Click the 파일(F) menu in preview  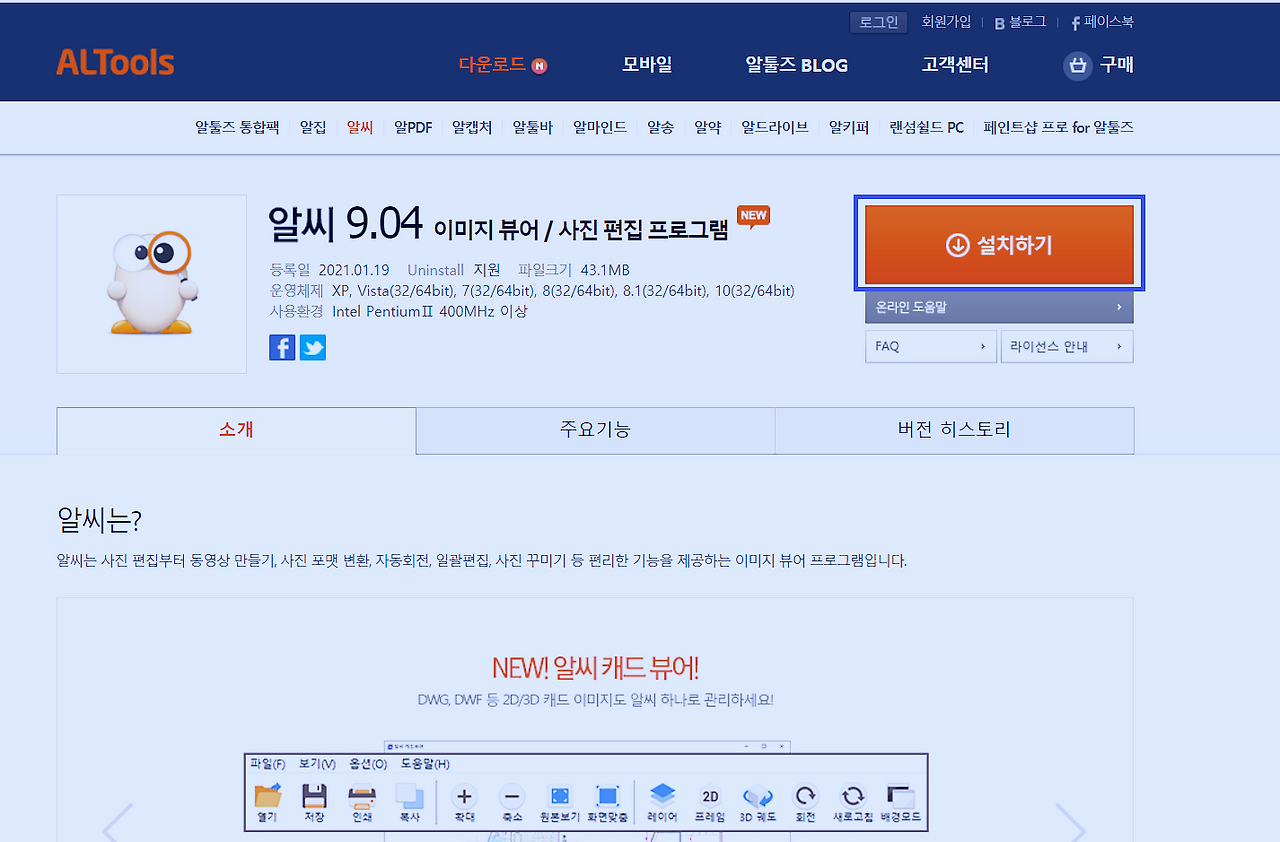(268, 764)
